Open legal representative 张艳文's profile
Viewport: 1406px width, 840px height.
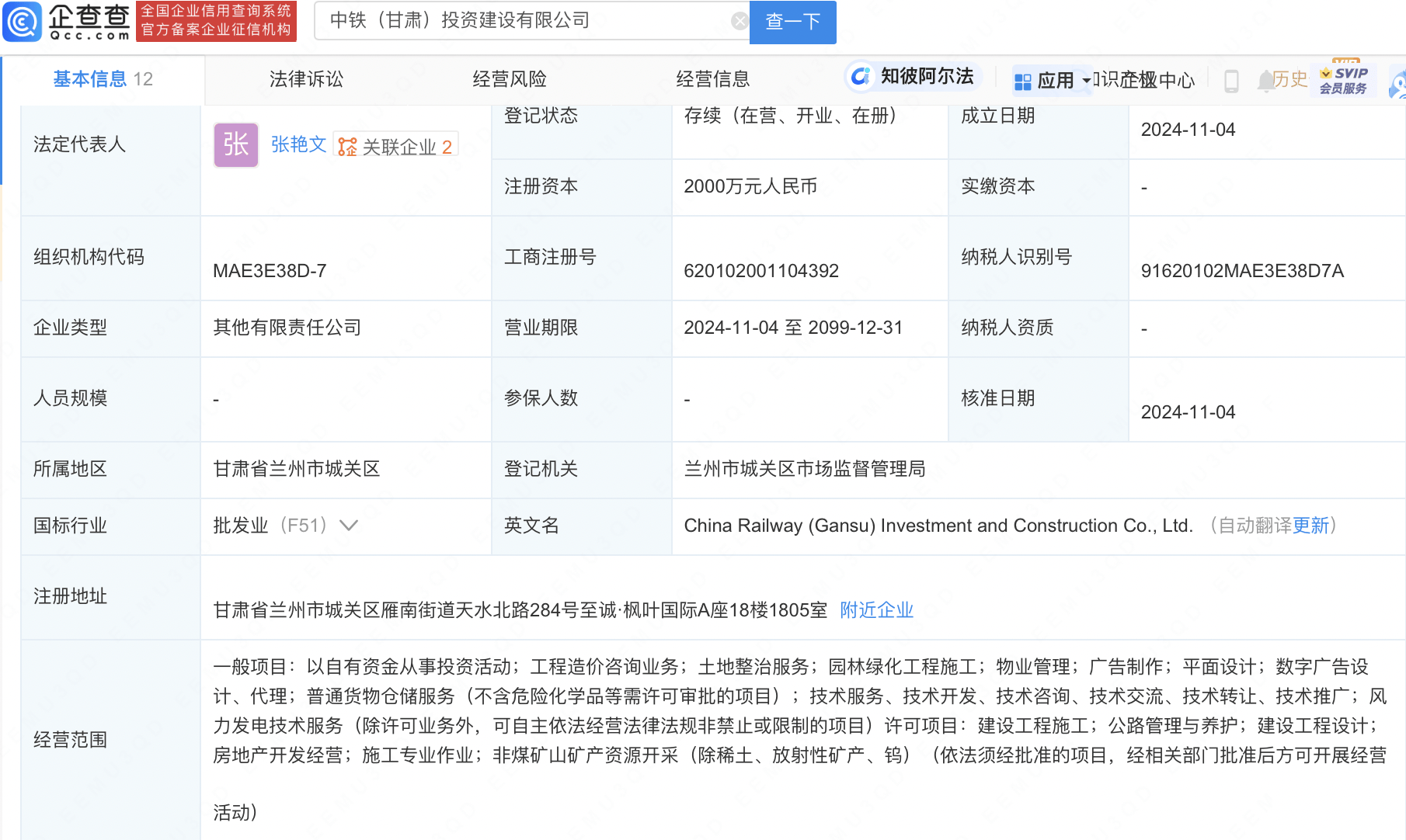[298, 144]
